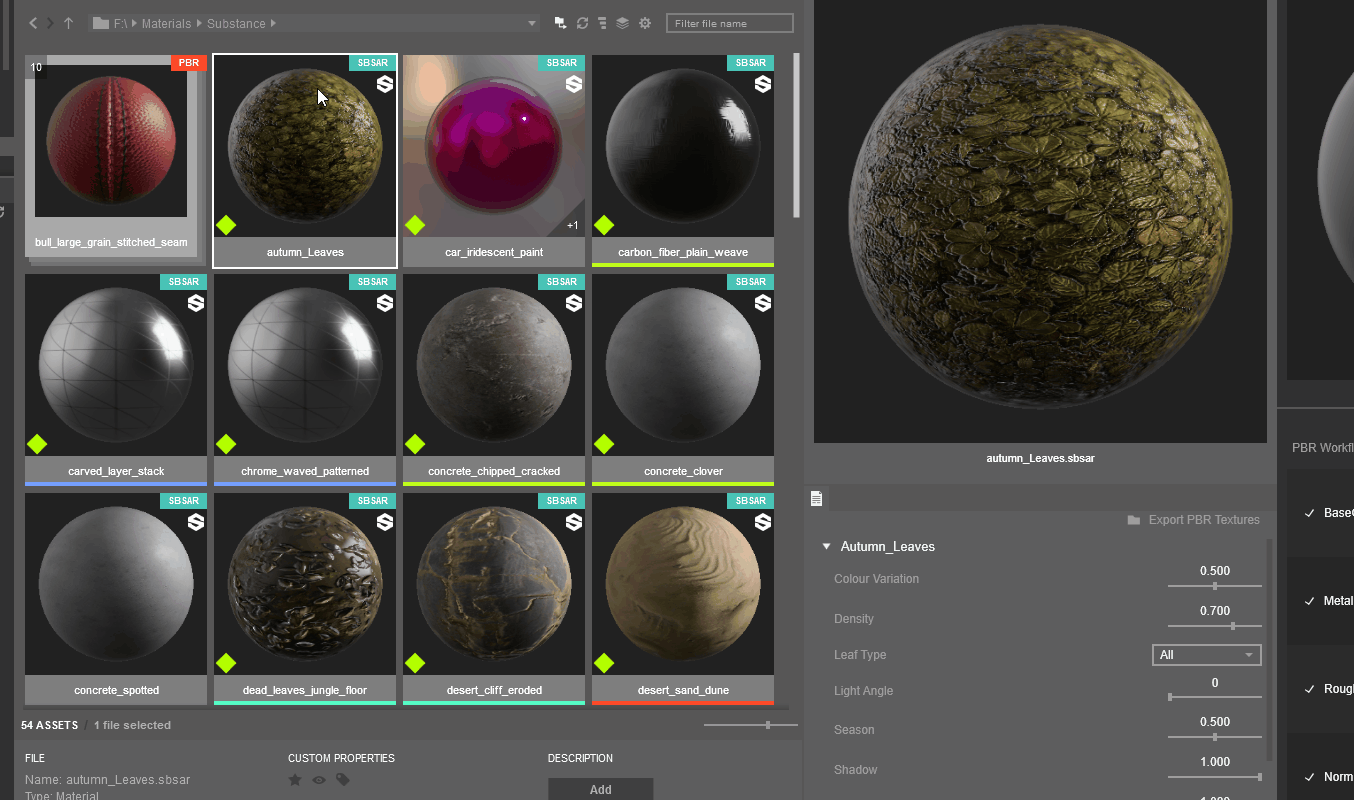Adjust the Density slider
Screen dimensions: 1354x800
click(x=1214, y=626)
